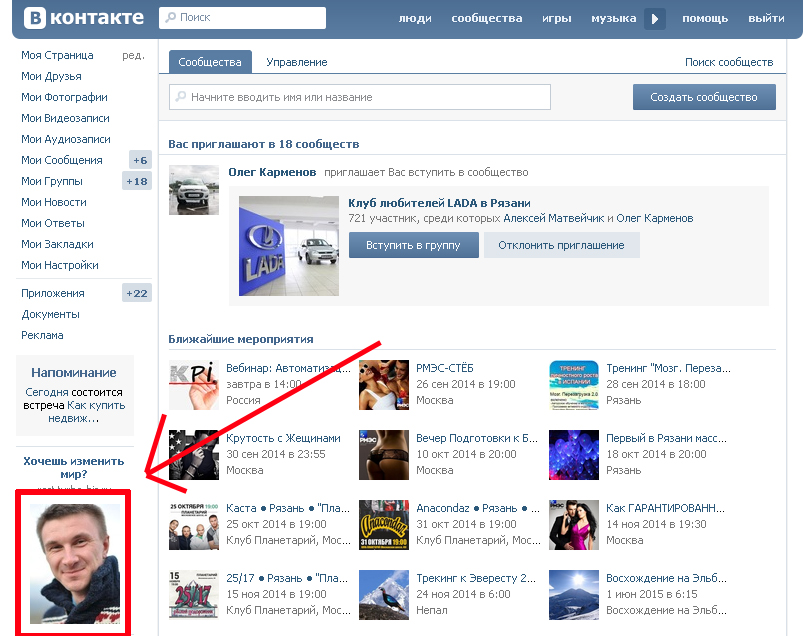810x636 pixels.
Task: Open Реклама in sidebar
Action: [x=42, y=335]
